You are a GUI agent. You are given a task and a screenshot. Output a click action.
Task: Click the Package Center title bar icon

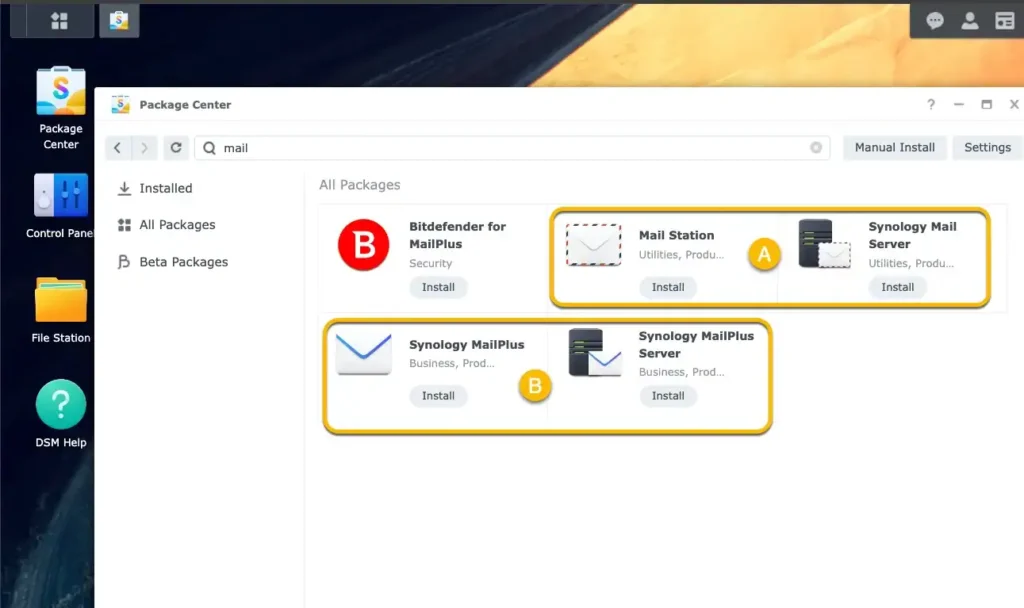click(x=120, y=104)
